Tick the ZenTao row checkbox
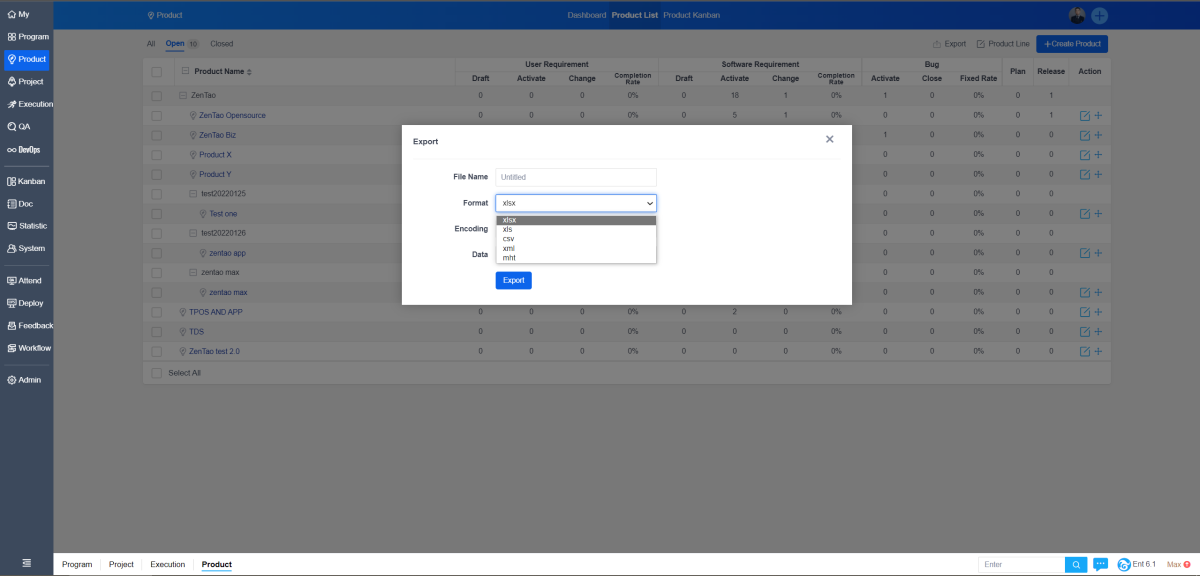The height and width of the screenshot is (576, 1200). pyautogui.click(x=156, y=96)
